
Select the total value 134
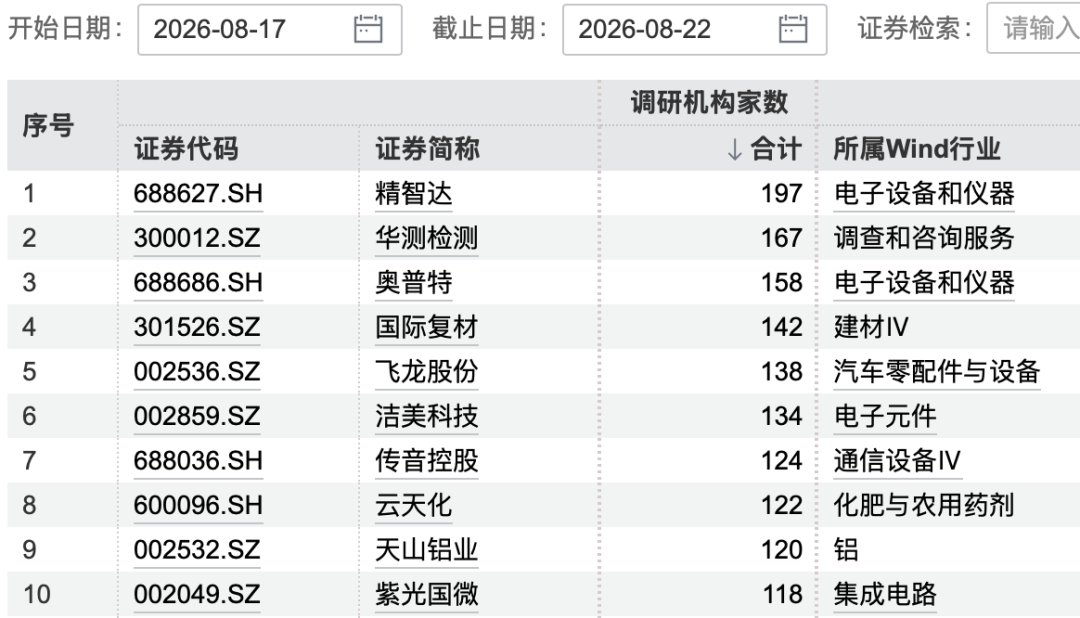[782, 416]
